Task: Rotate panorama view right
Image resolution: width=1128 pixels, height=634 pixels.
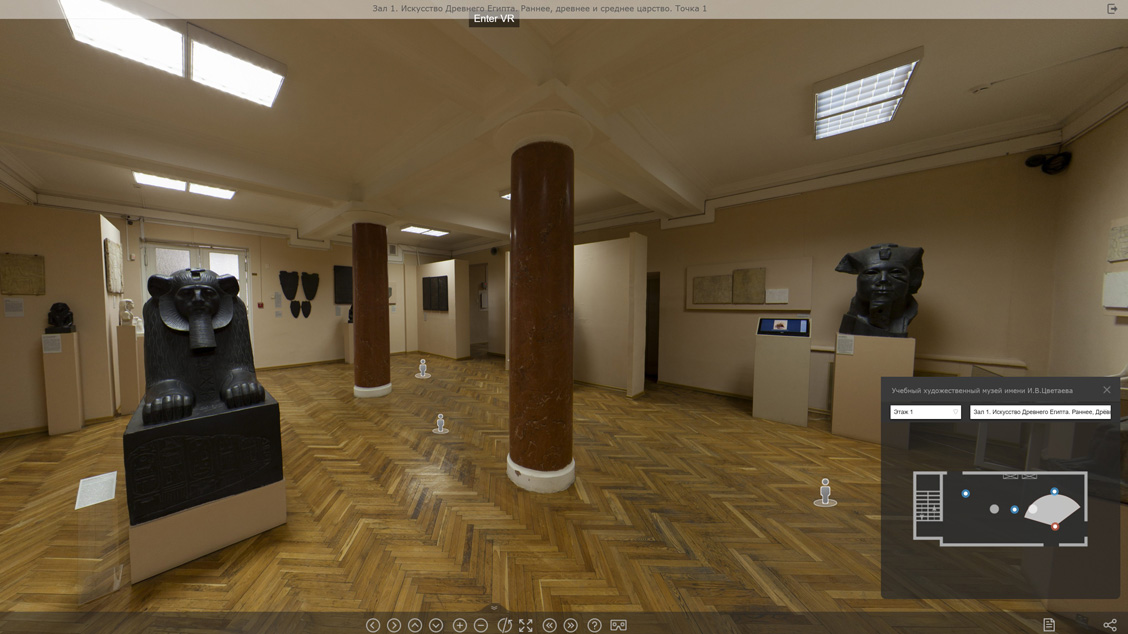Action: click(x=394, y=625)
